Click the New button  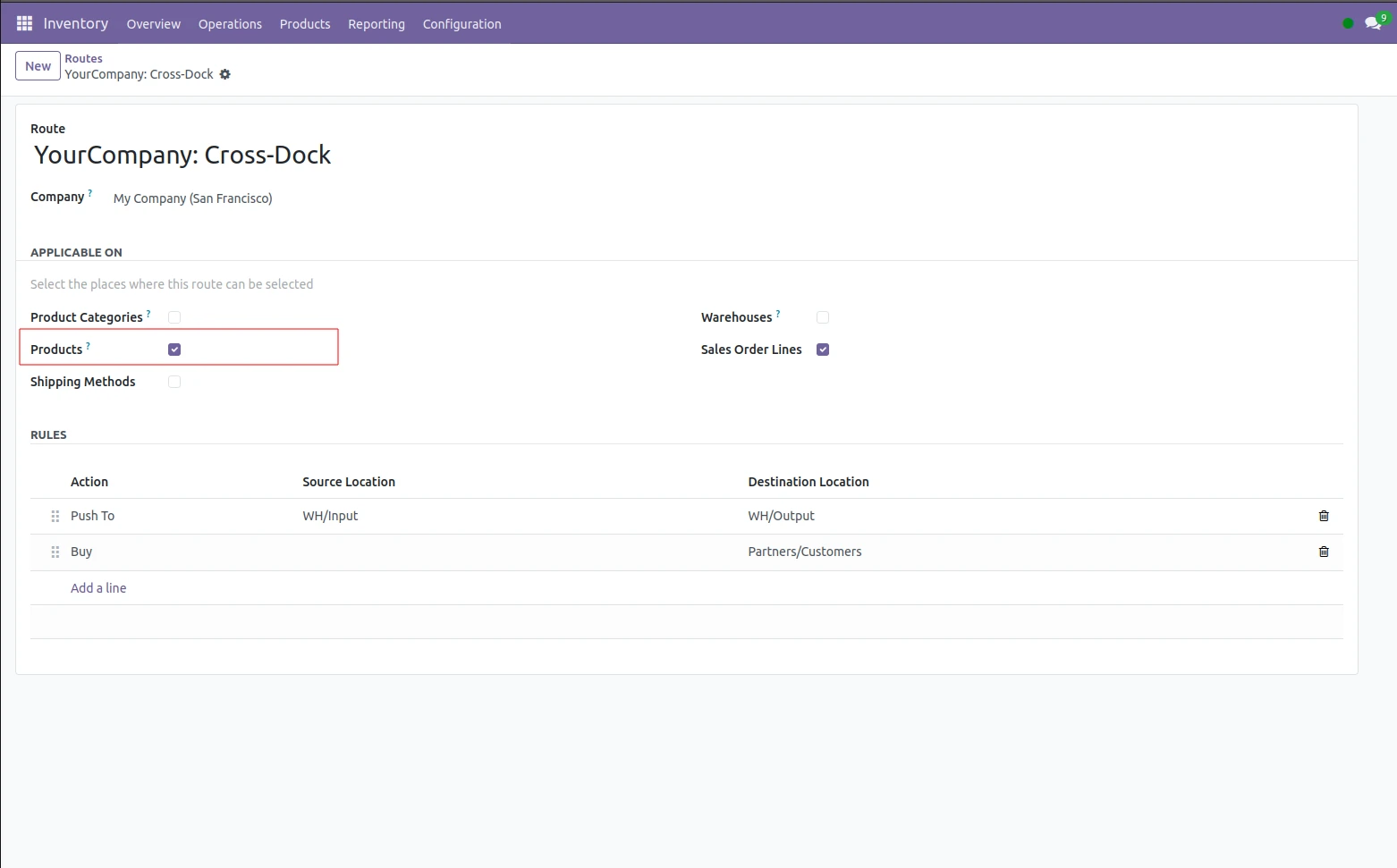coord(38,66)
